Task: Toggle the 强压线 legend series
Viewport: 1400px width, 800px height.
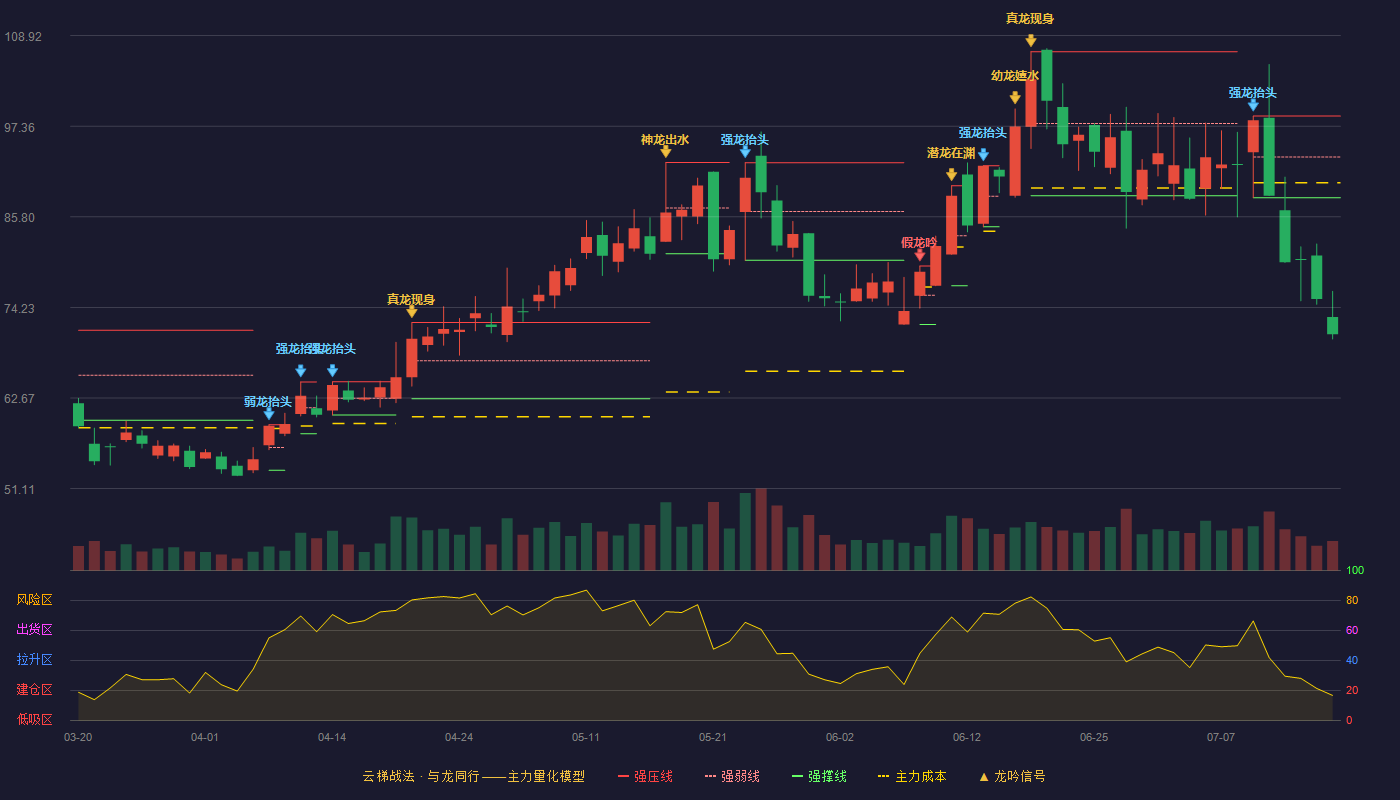Action: pos(645,776)
